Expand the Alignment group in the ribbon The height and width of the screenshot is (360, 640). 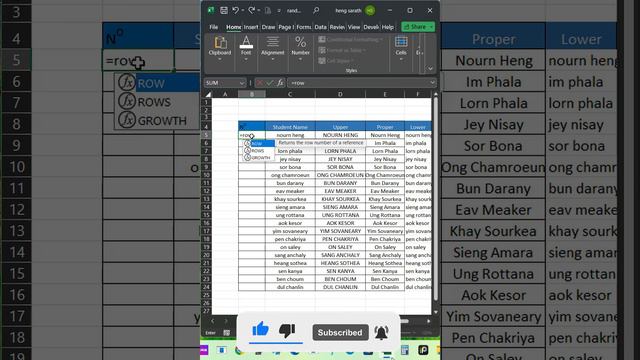tap(272, 59)
